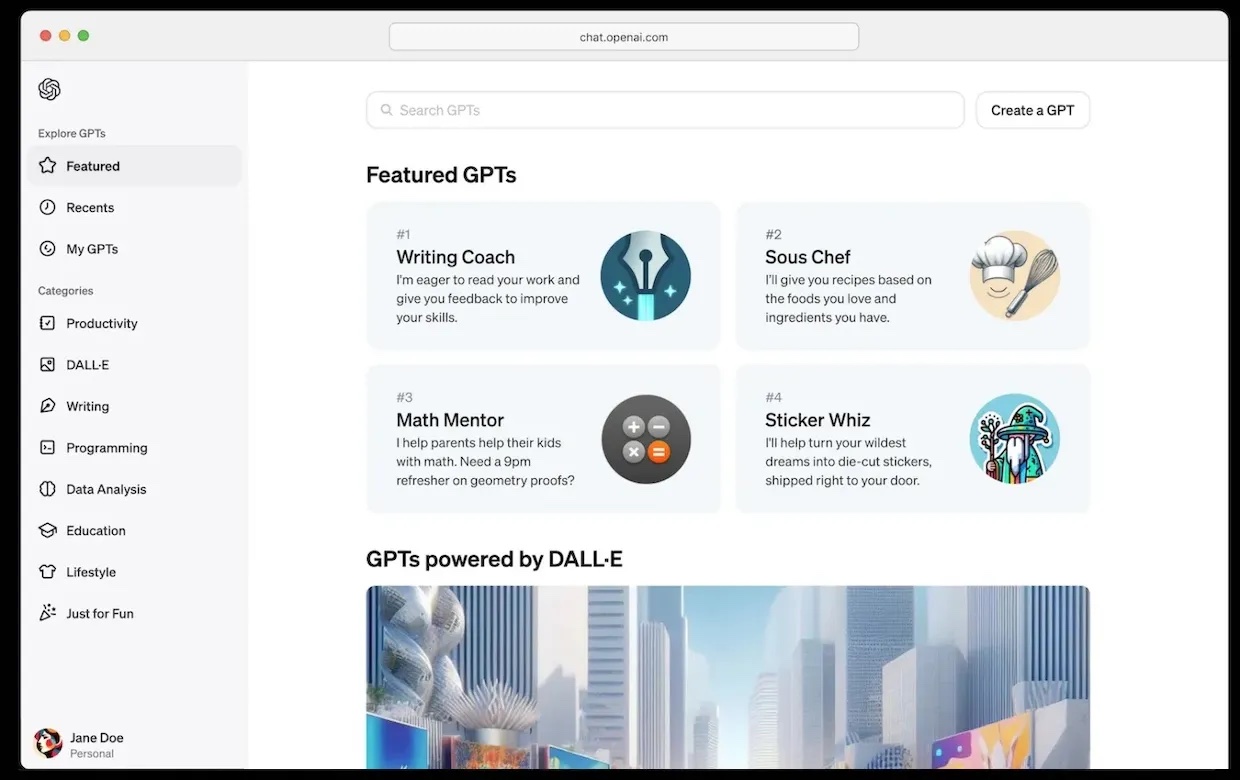
Task: Focus the Search GPTs field
Action: point(665,110)
